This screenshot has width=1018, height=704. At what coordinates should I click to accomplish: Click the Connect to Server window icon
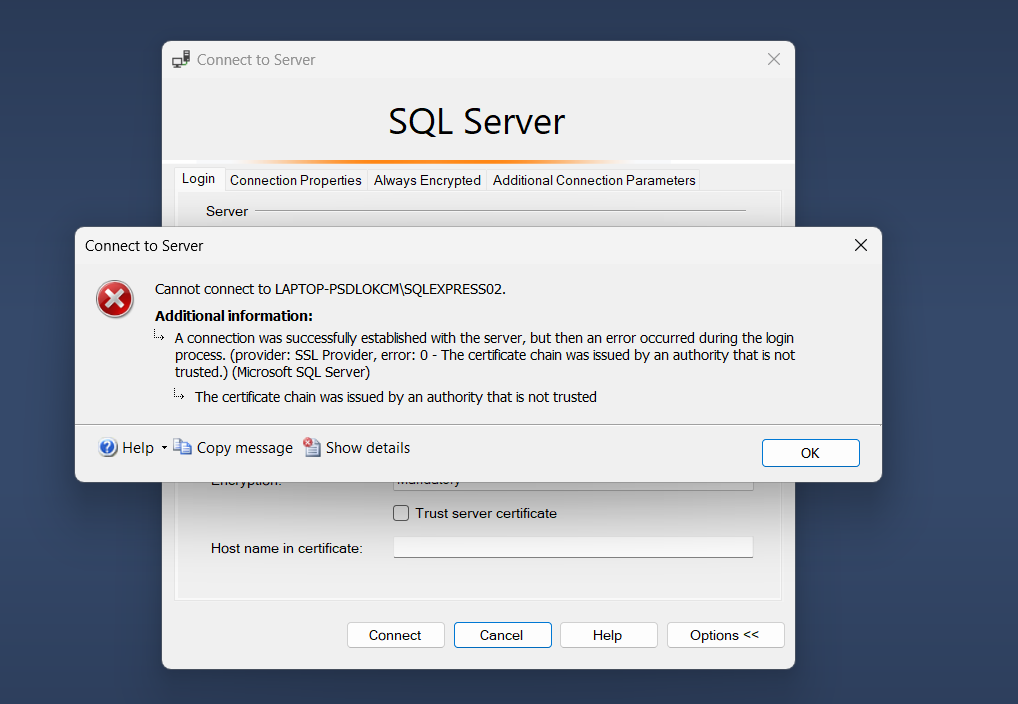point(181,60)
